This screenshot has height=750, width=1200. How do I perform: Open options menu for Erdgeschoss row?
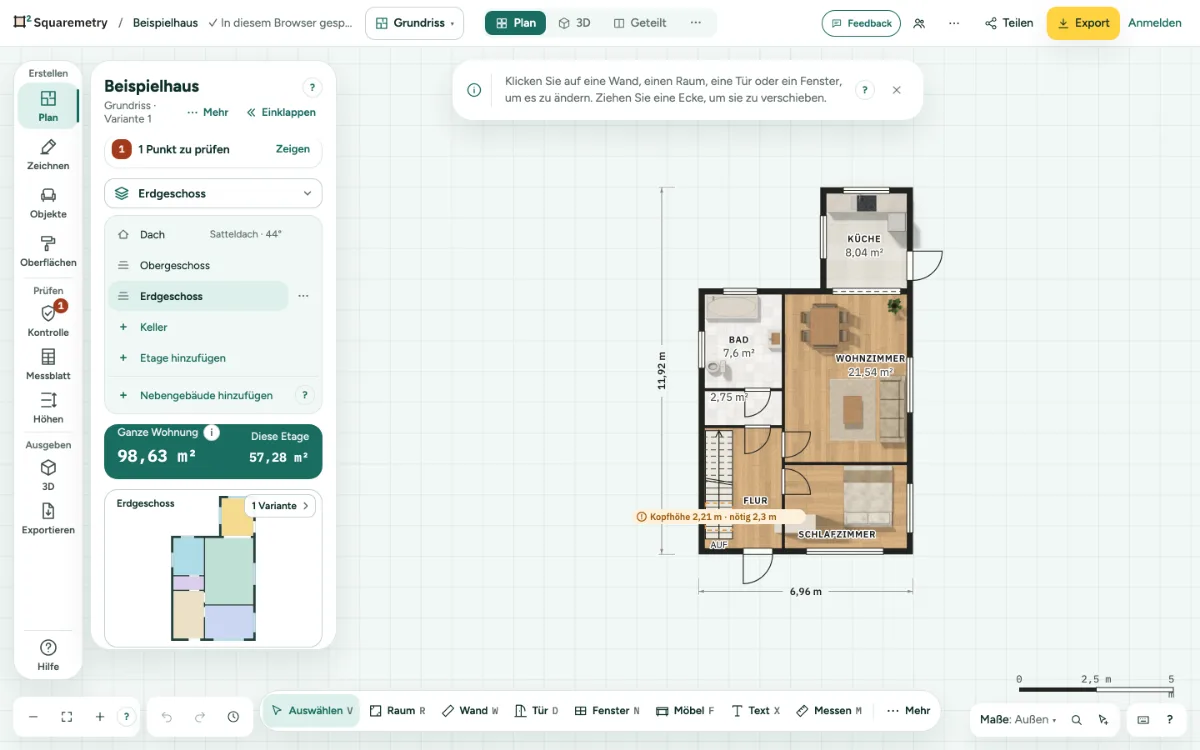click(303, 296)
